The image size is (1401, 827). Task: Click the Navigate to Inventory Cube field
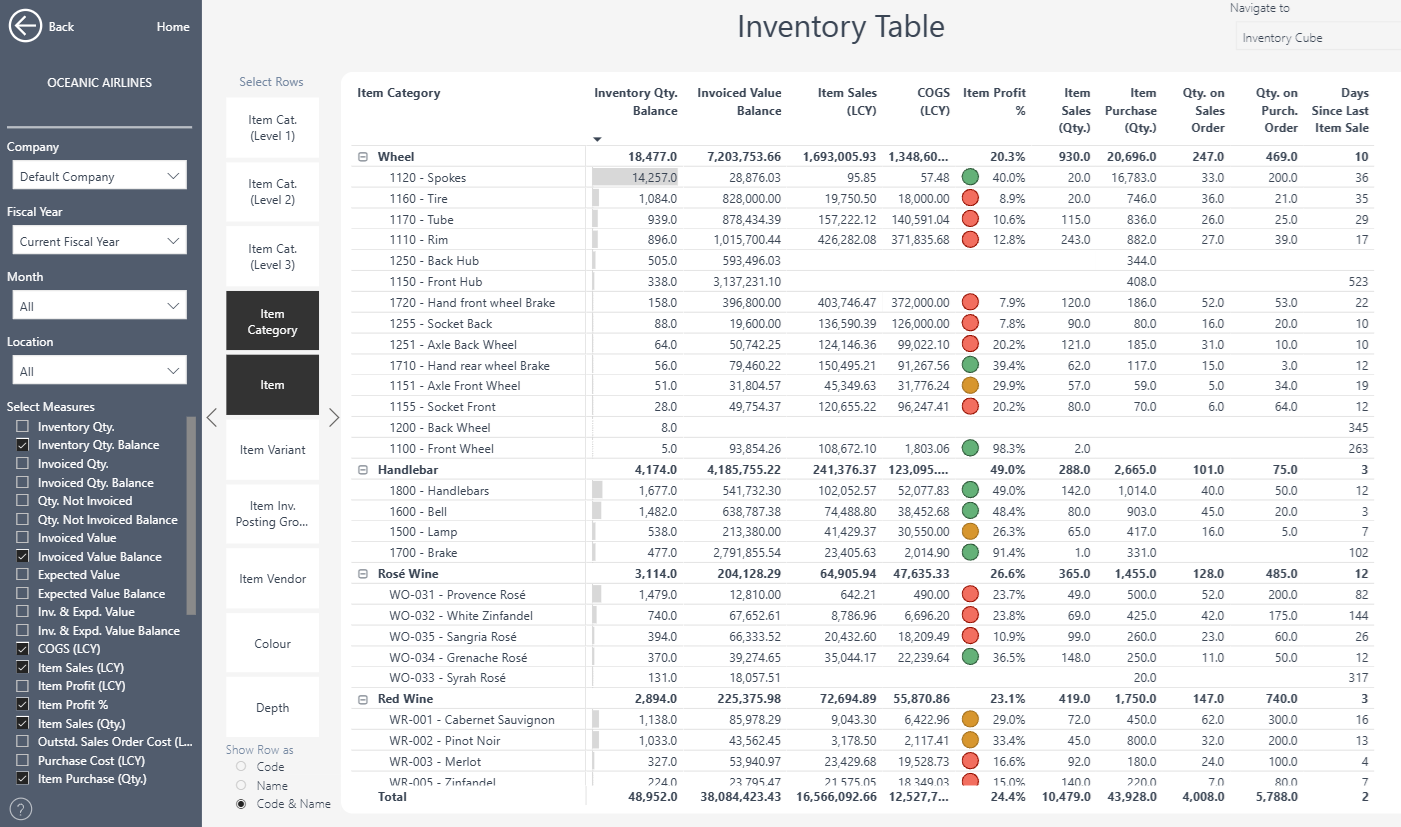coord(1316,38)
